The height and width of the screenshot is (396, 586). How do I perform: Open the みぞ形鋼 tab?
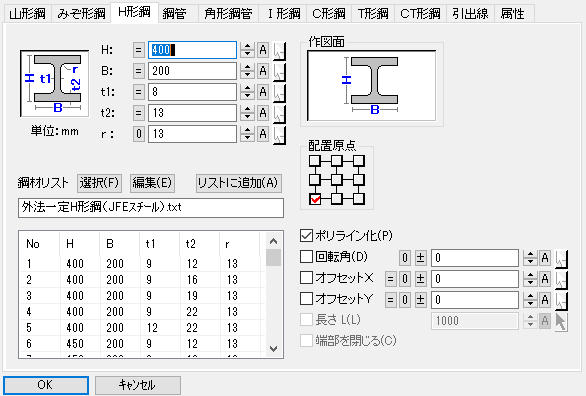click(x=81, y=14)
